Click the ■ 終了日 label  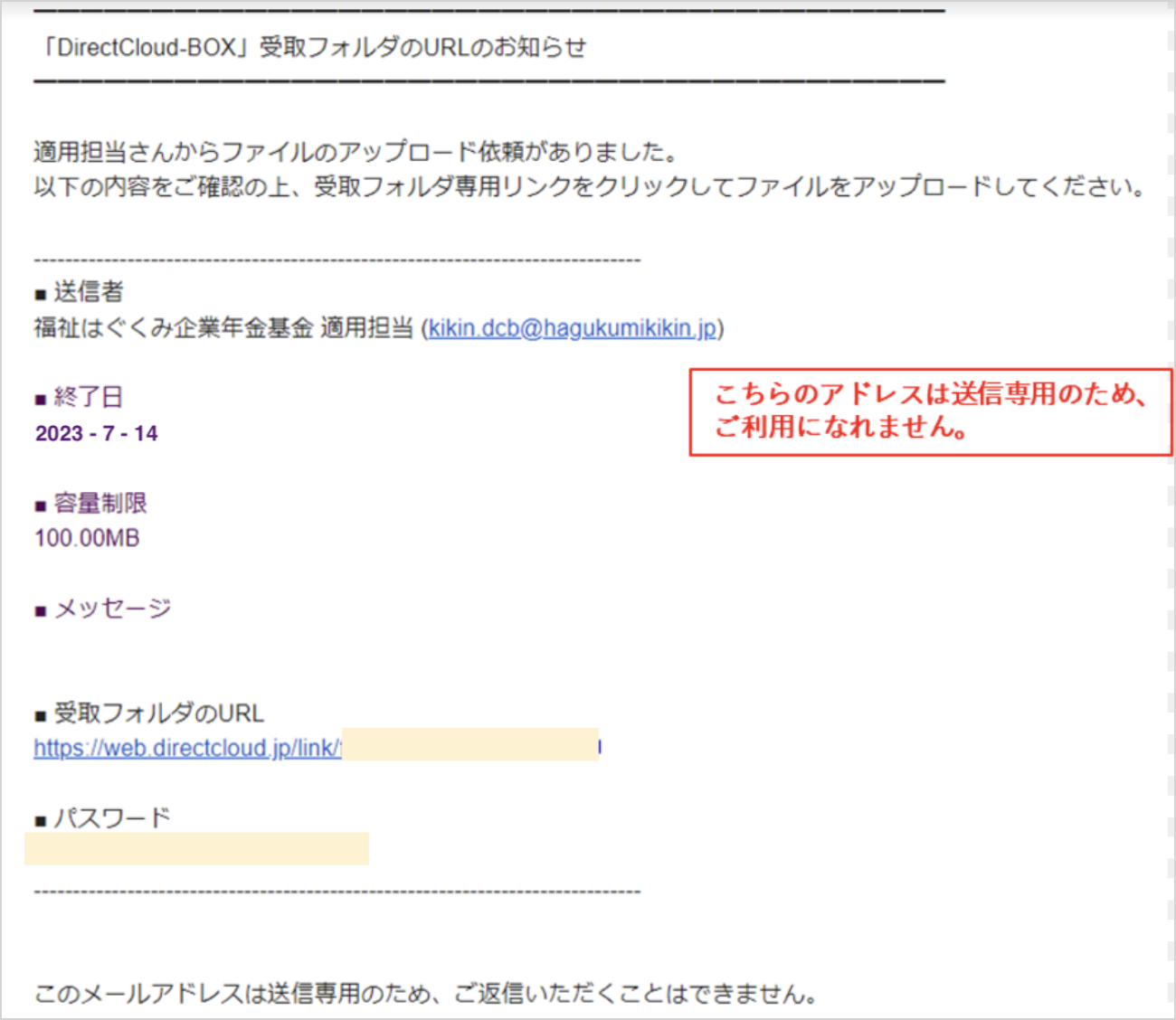pos(79,397)
